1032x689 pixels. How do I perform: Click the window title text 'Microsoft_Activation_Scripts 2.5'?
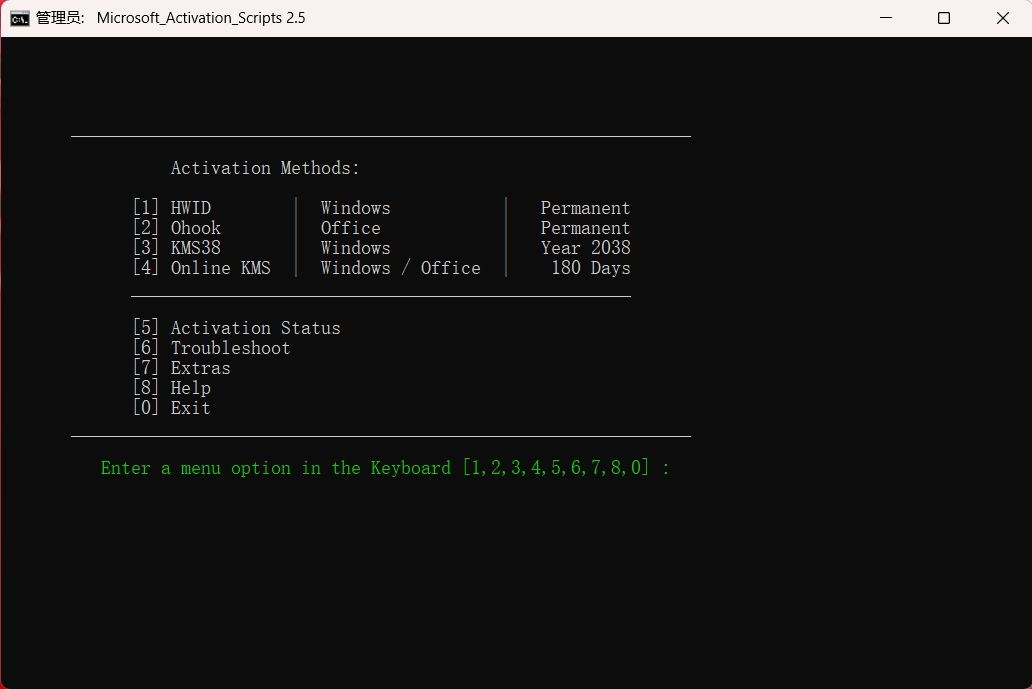point(201,18)
